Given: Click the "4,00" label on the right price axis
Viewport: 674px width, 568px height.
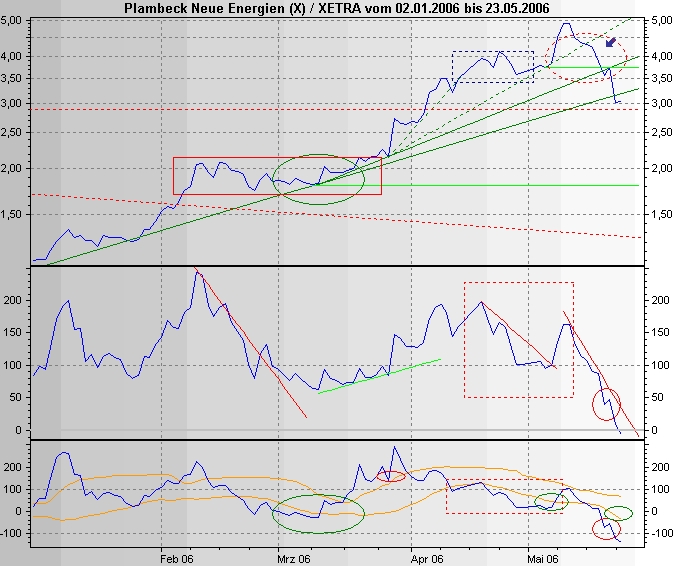Looking at the screenshot, I should point(662,56).
